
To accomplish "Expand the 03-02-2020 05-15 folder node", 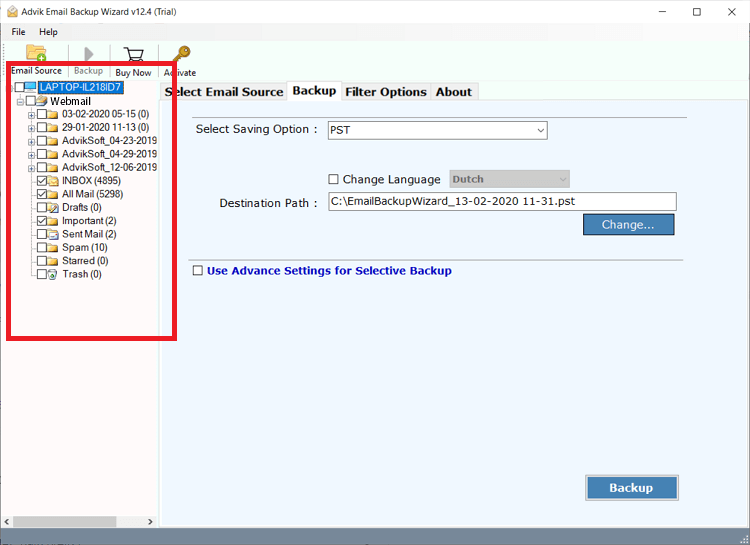I will pyautogui.click(x=31, y=115).
